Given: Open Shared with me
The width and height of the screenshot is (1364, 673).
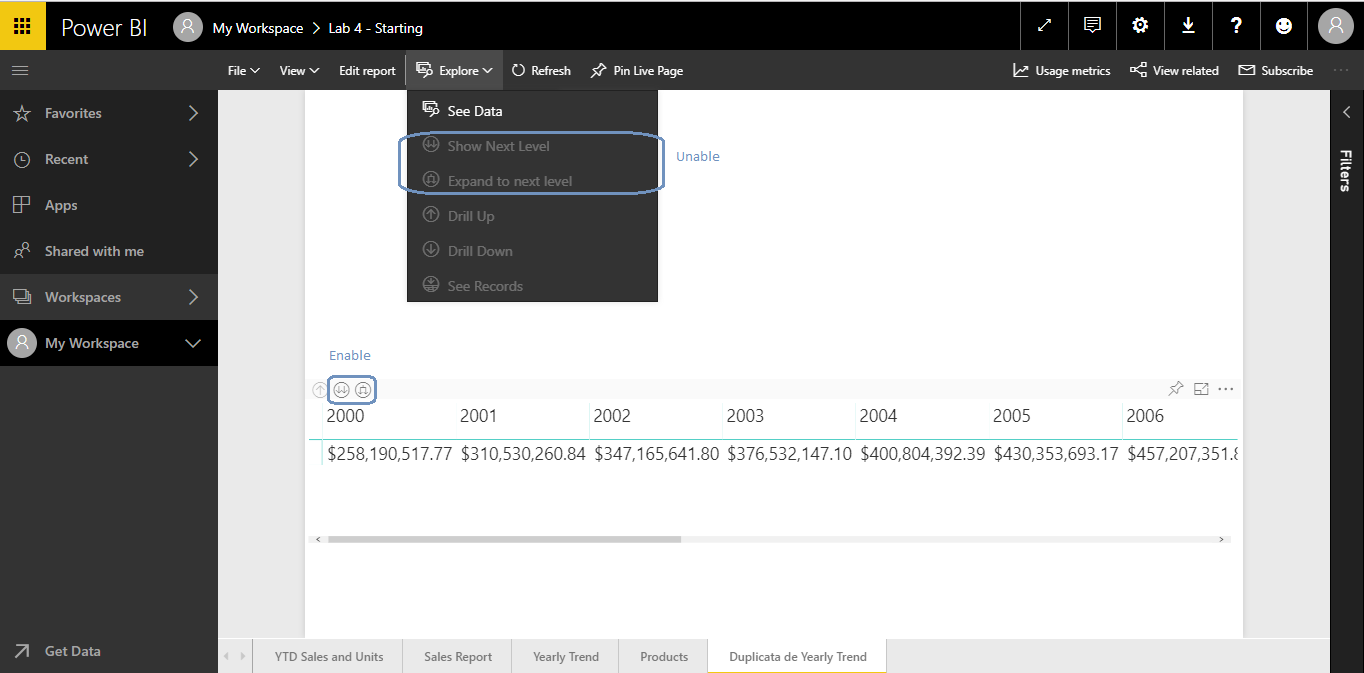Looking at the screenshot, I should pyautogui.click(x=109, y=251).
